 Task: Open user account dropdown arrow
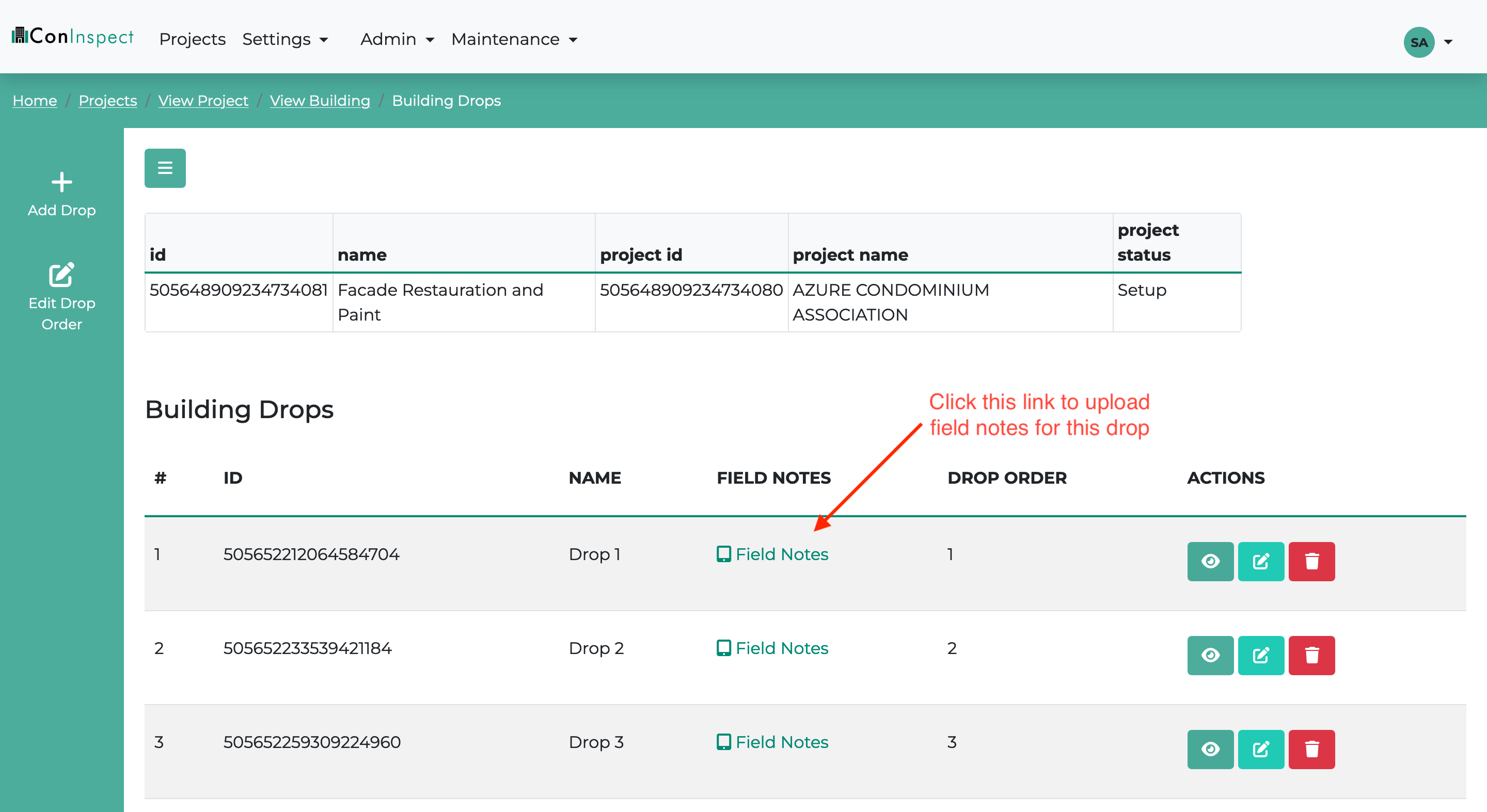(x=1448, y=42)
